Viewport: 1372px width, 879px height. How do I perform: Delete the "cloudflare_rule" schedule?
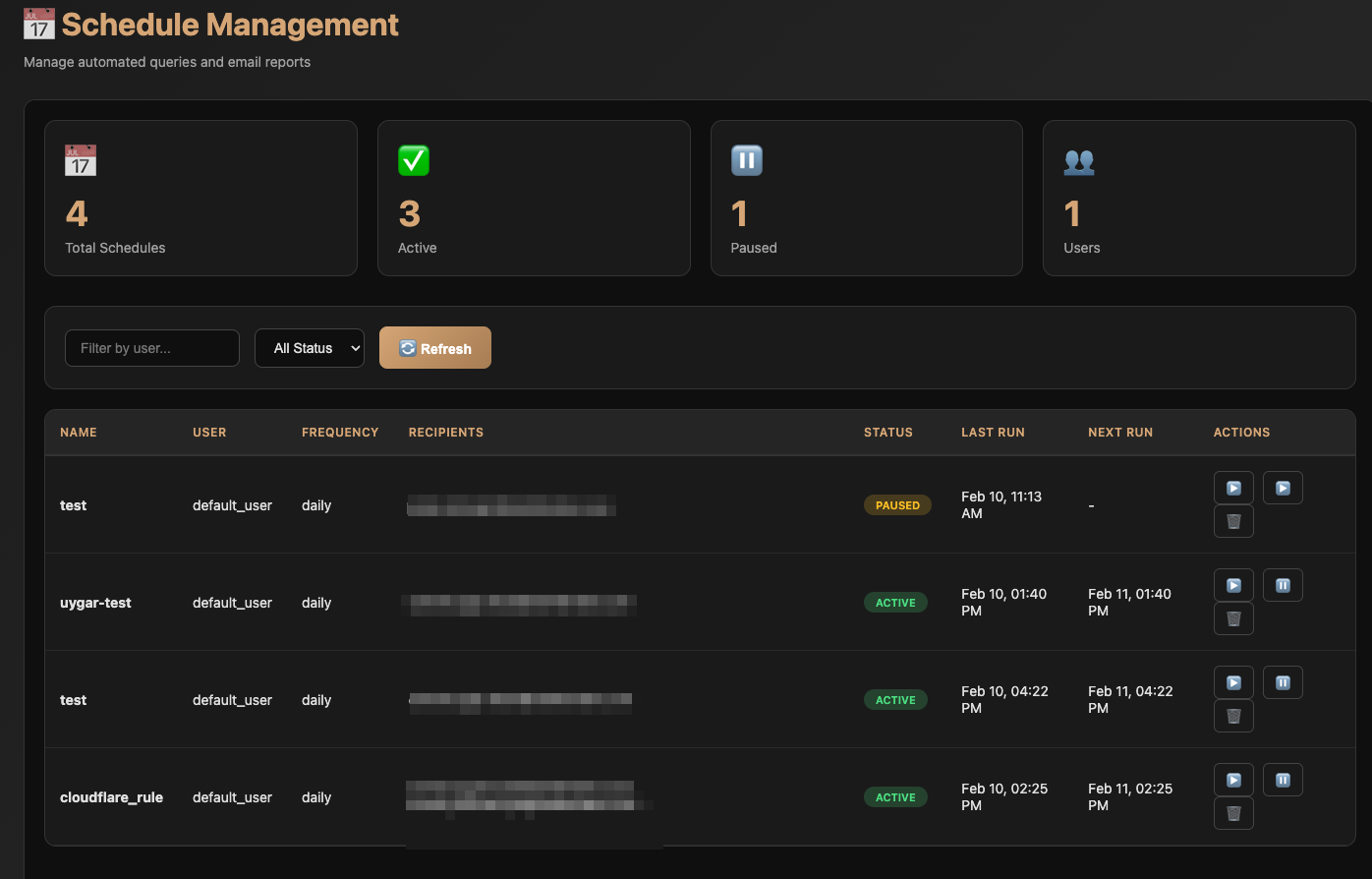tap(1233, 813)
